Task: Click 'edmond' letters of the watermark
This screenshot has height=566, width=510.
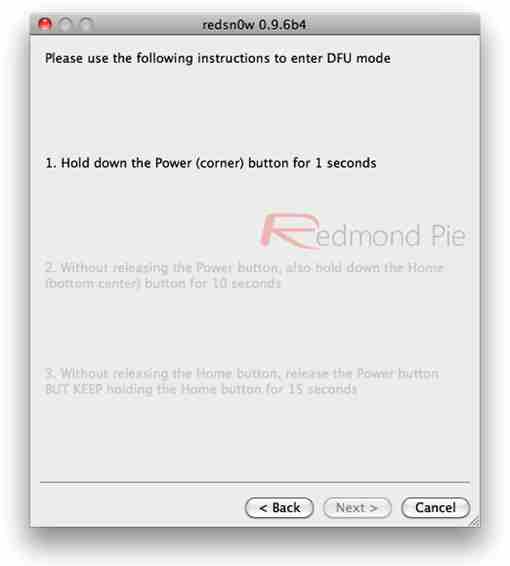Action: coord(368,235)
